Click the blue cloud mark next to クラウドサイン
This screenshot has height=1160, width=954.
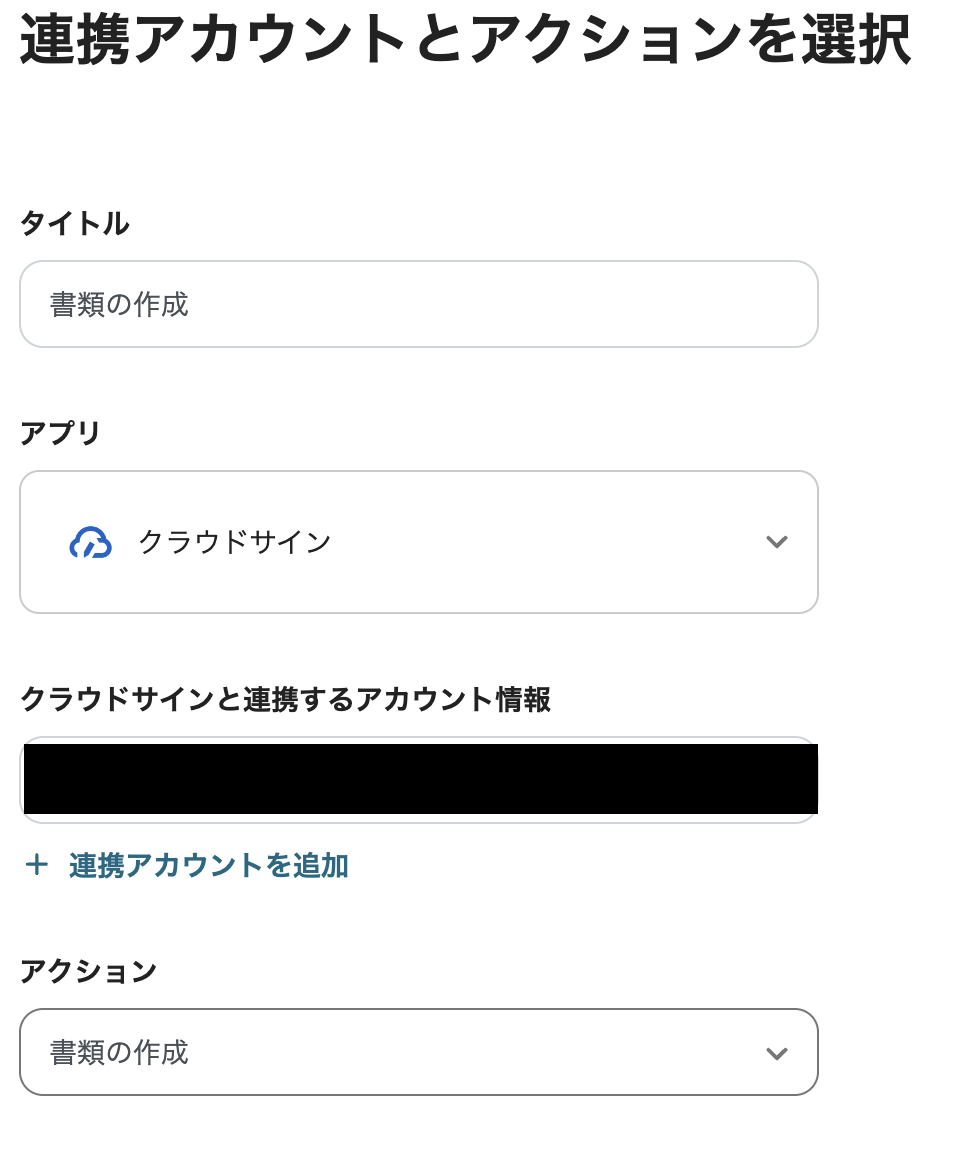click(x=90, y=542)
